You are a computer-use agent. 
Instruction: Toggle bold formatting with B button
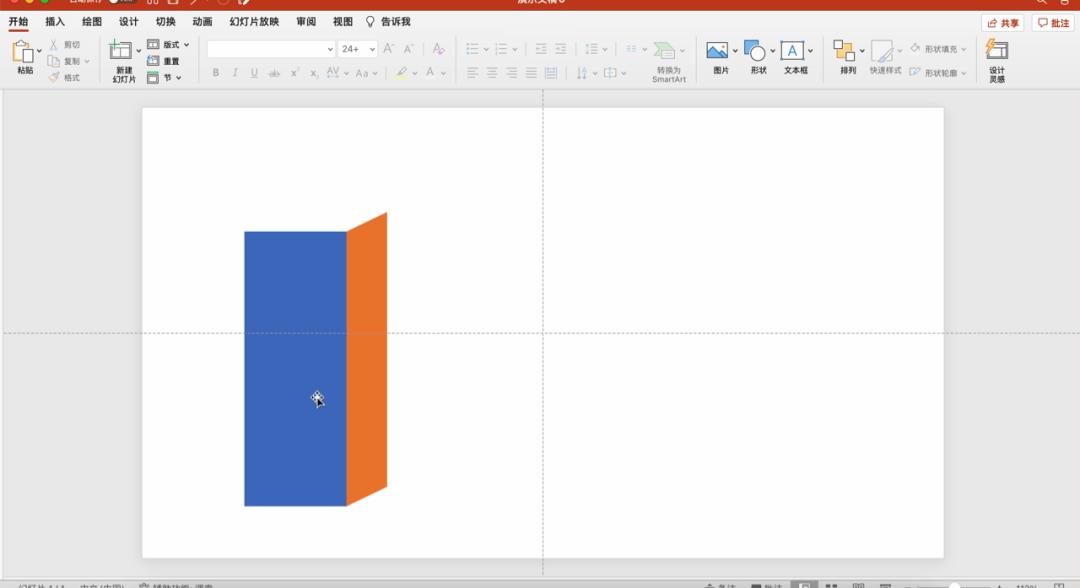pos(215,73)
